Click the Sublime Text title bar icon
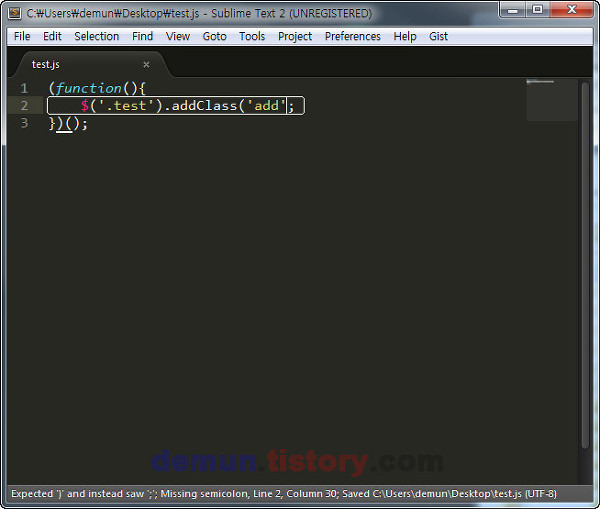This screenshot has width=600, height=509. pos(14,13)
